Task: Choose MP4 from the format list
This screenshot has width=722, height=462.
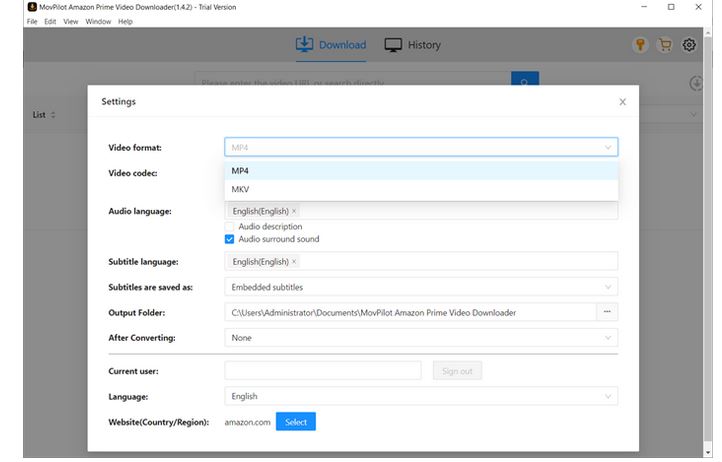Action: pyautogui.click(x=421, y=171)
